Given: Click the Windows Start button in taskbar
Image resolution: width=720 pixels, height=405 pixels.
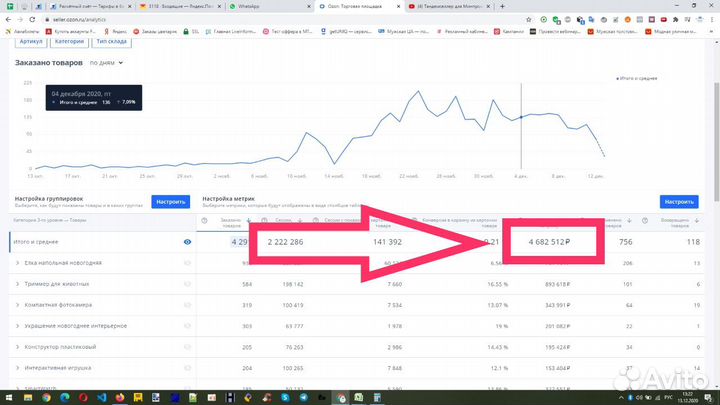Looking at the screenshot, I should pos(8,397).
